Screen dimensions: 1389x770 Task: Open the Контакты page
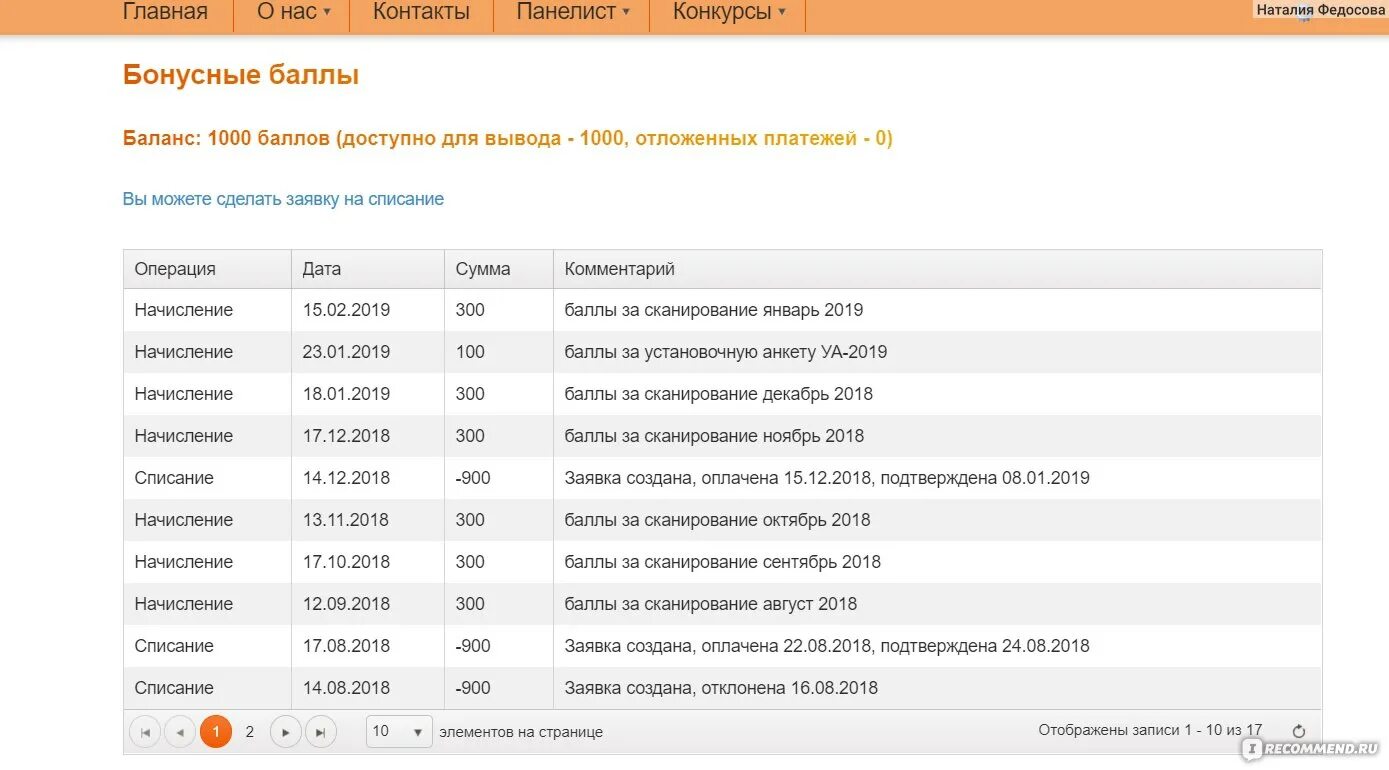tap(421, 12)
